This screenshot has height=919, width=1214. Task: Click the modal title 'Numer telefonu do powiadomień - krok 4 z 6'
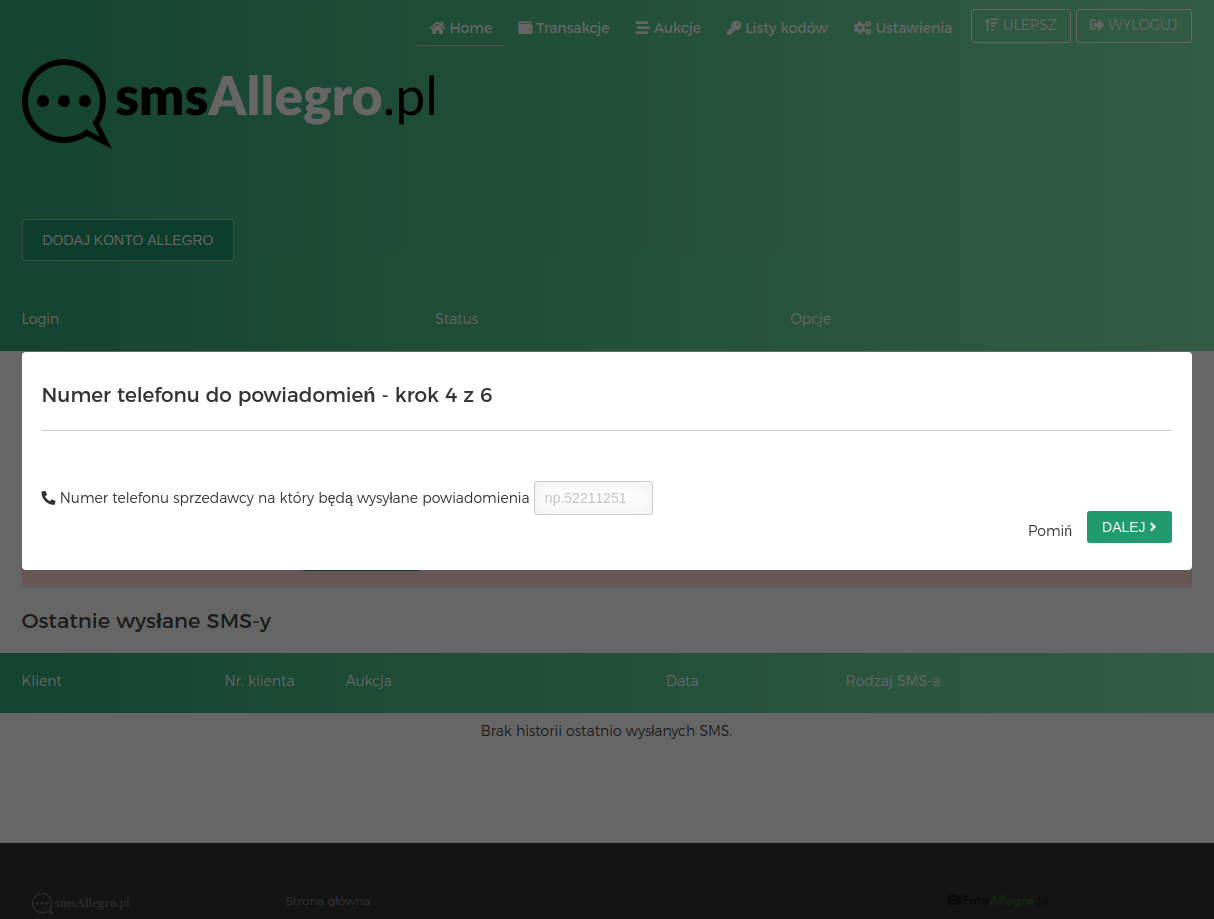click(267, 395)
